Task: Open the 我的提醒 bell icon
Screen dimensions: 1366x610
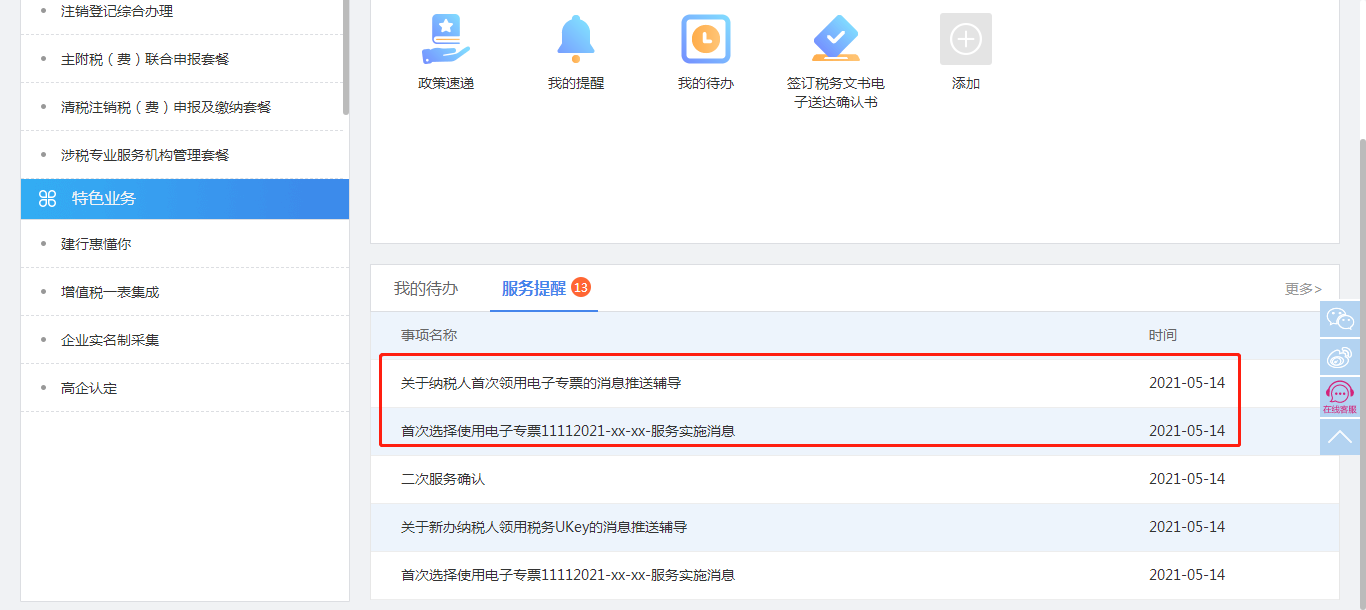Action: 576,40
